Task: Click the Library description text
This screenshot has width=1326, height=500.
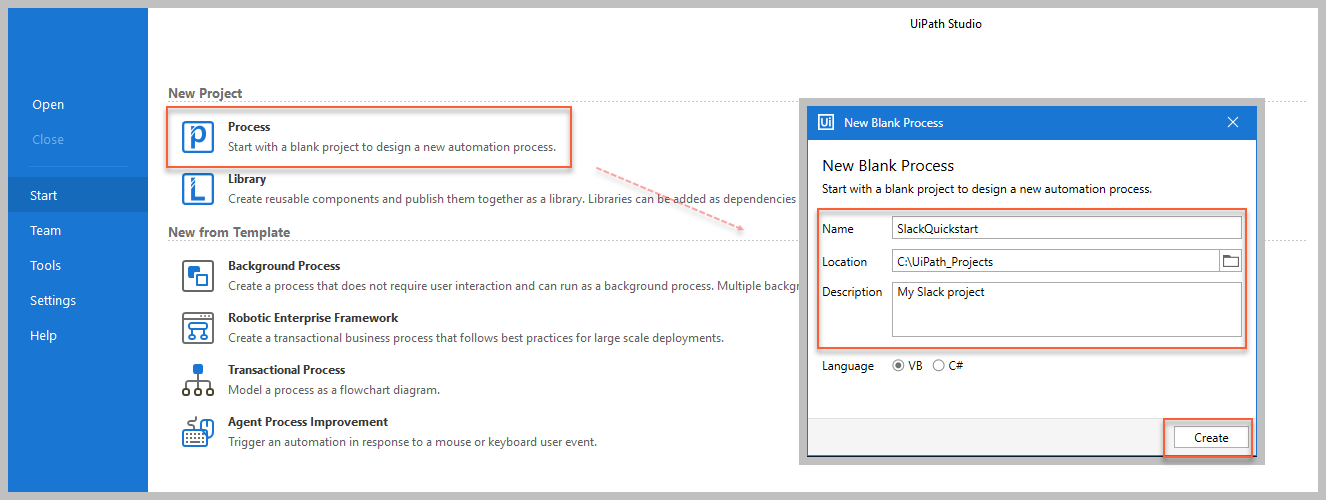Action: (x=512, y=199)
